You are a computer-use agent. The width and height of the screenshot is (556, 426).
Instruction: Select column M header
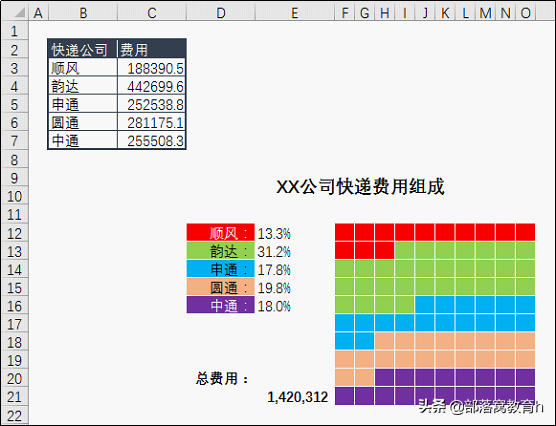[x=485, y=13]
